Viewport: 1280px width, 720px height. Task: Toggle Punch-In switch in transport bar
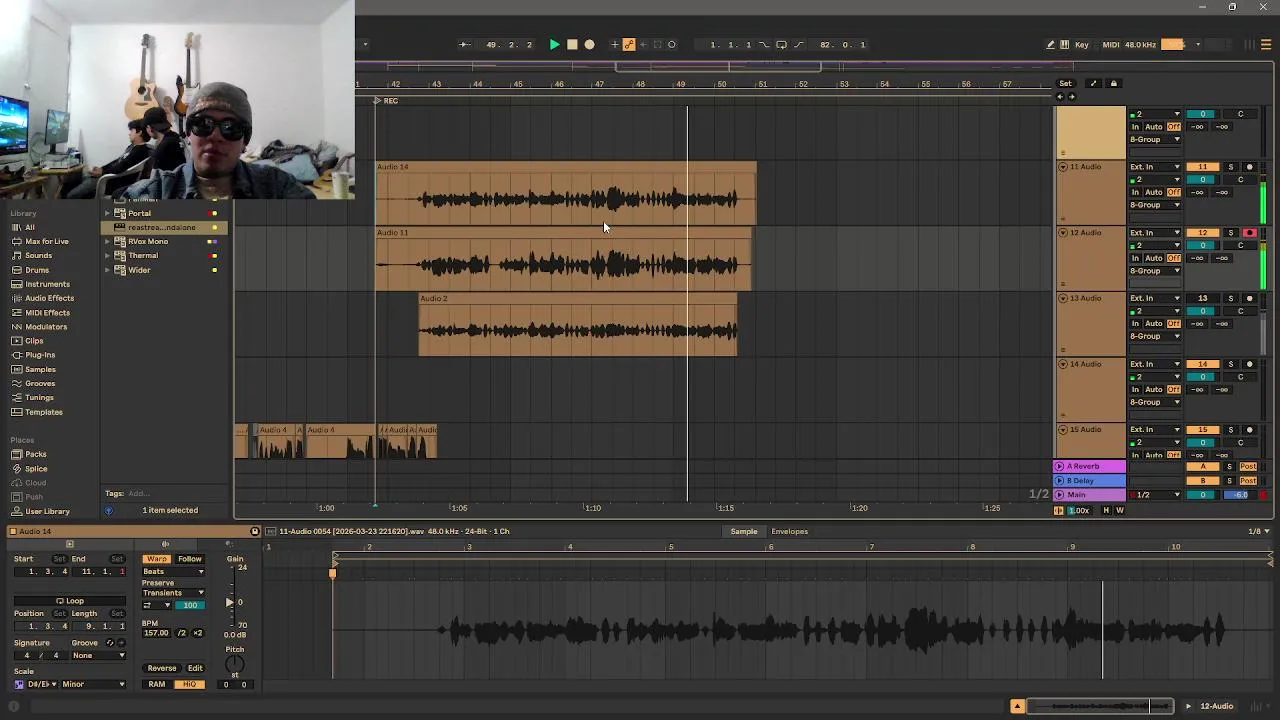(x=765, y=44)
